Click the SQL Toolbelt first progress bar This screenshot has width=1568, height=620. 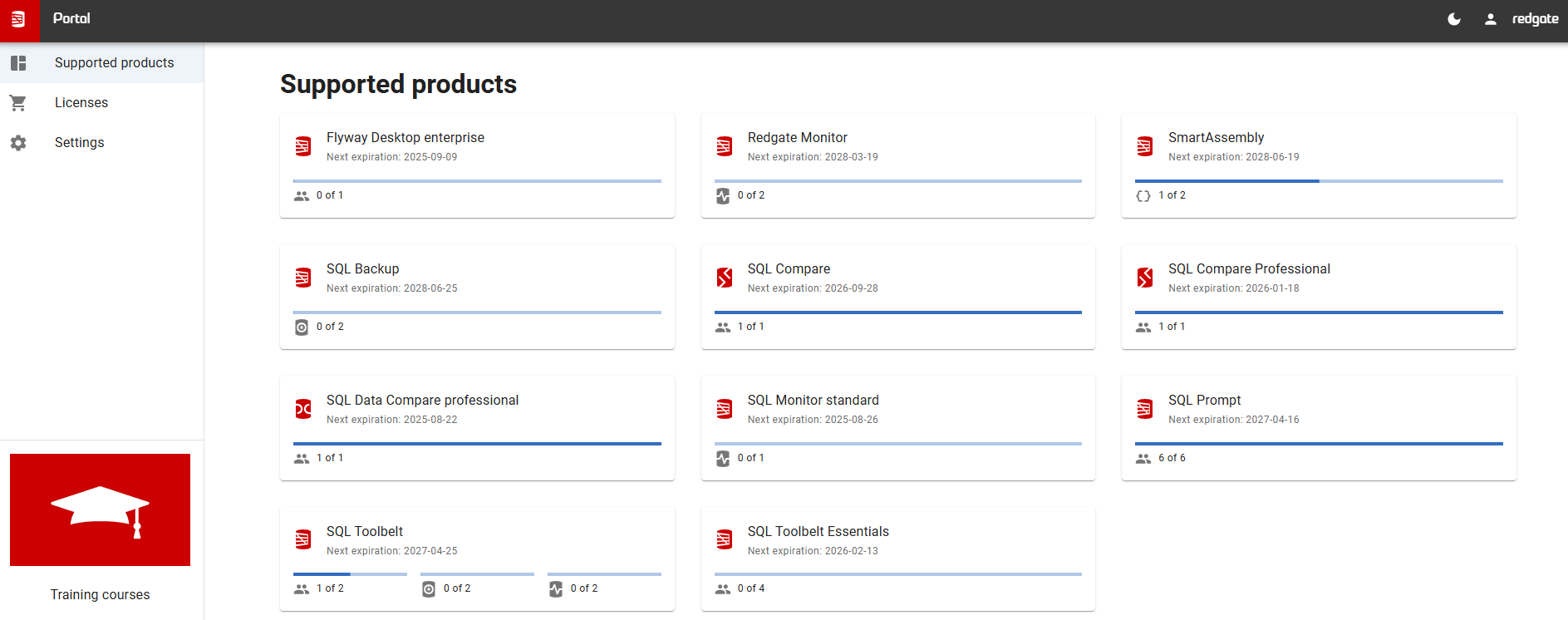point(350,574)
